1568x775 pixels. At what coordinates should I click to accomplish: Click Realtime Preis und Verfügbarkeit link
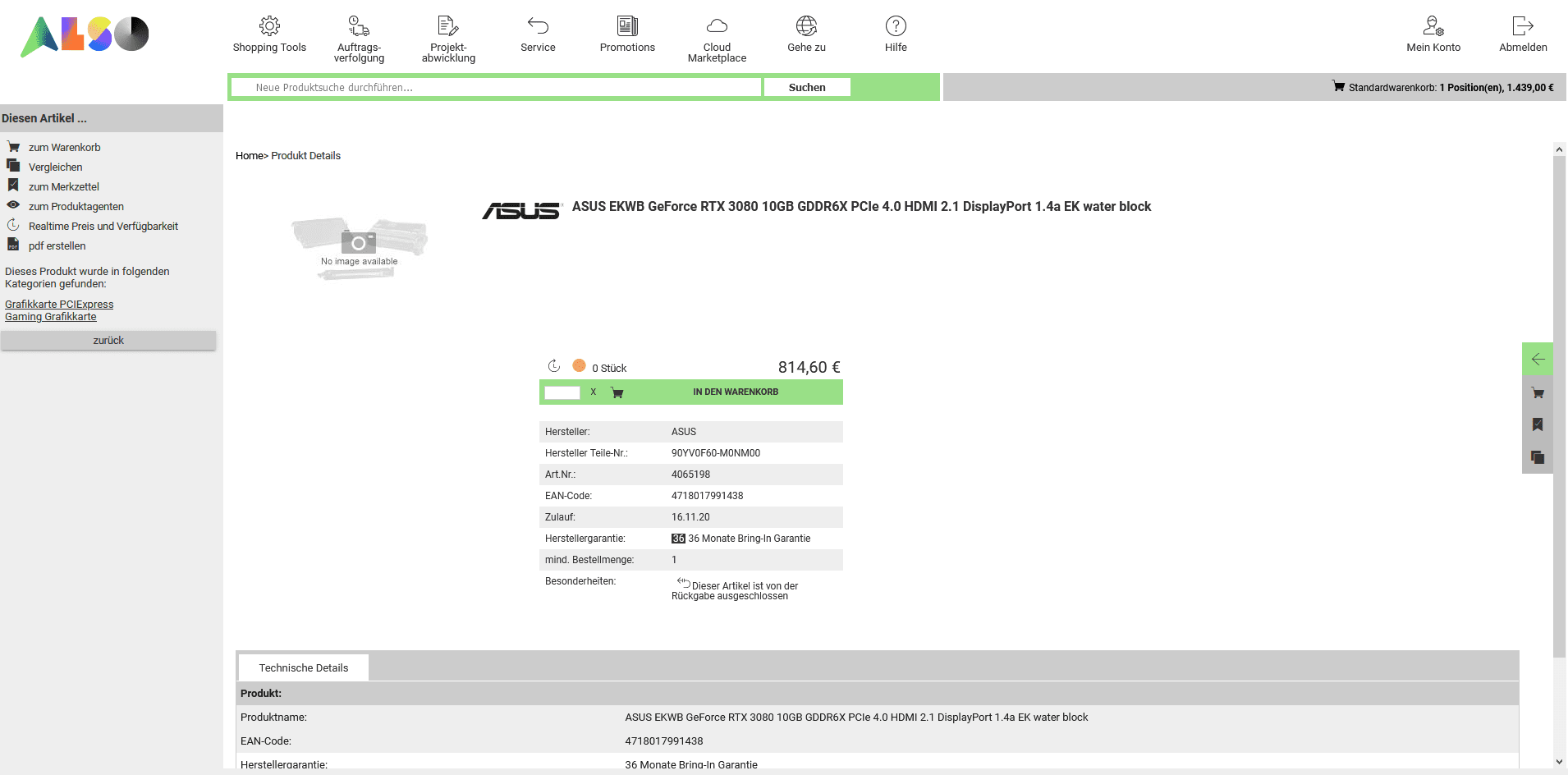[x=103, y=227]
